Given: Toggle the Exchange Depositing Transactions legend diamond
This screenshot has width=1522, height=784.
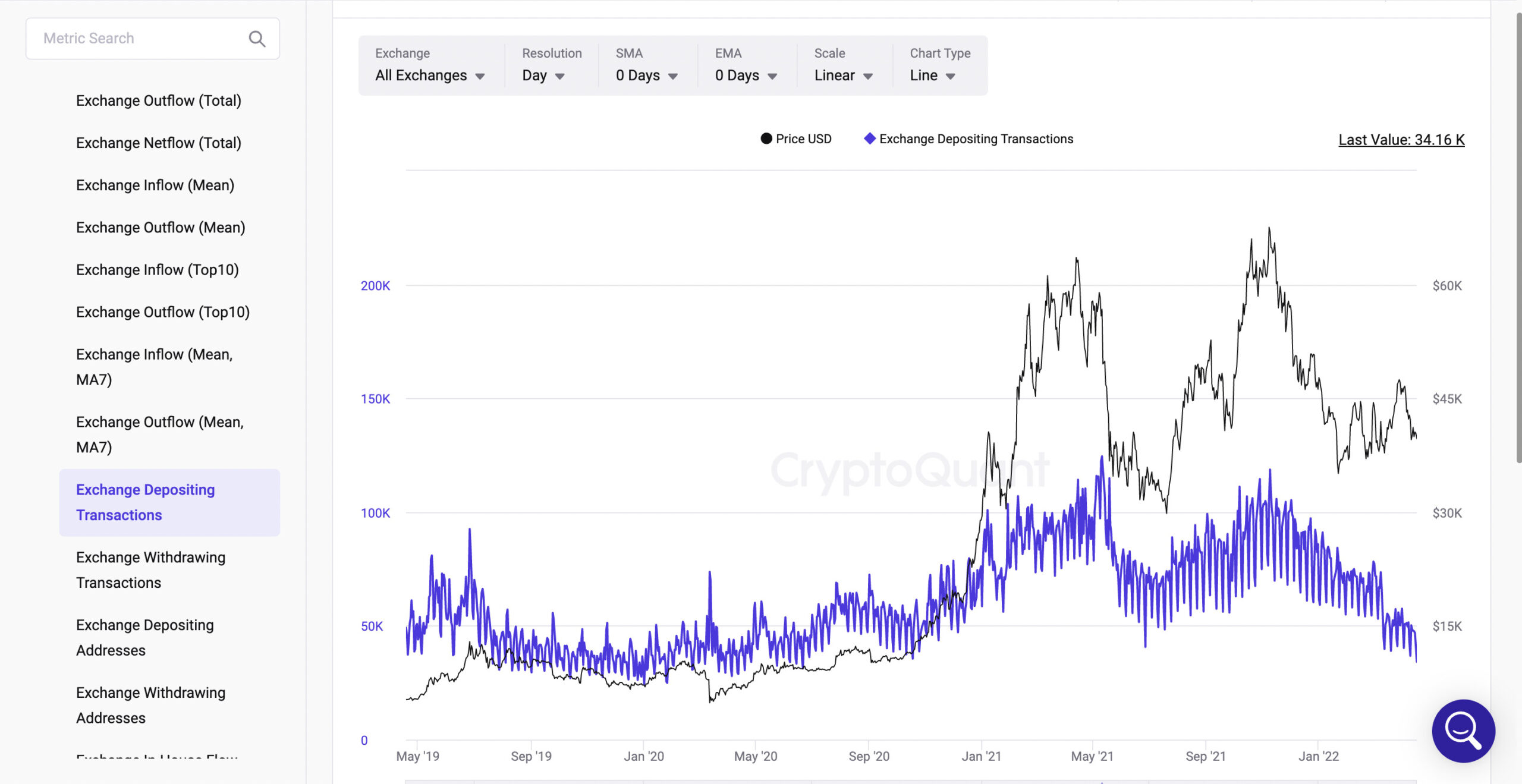Looking at the screenshot, I should (869, 138).
